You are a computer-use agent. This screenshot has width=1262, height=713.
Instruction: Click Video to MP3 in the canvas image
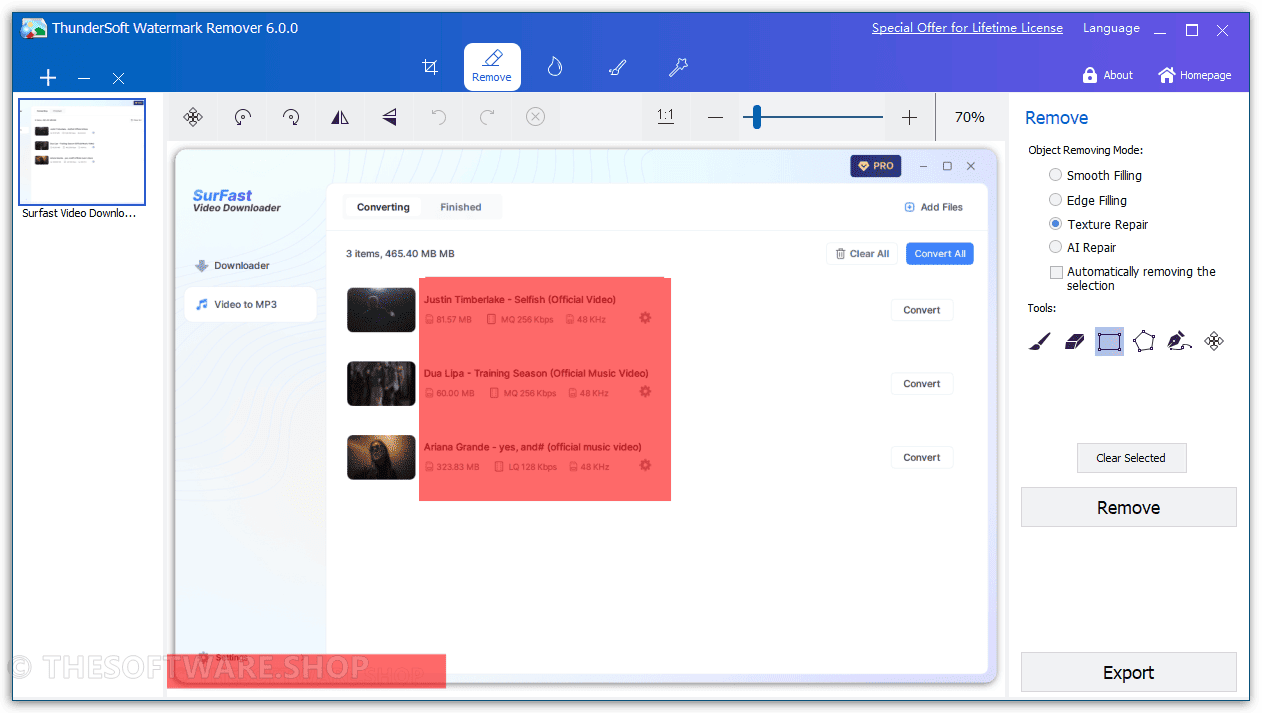[250, 304]
